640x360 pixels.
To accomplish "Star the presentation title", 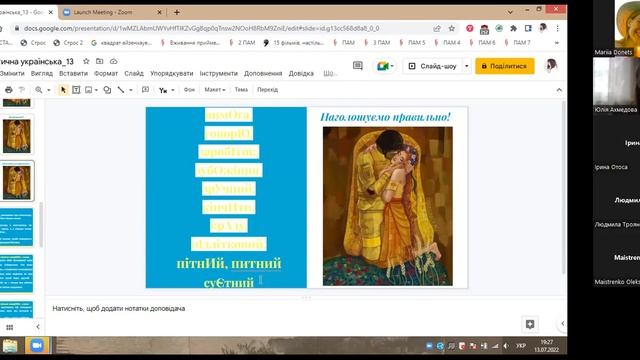I will pos(86,61).
